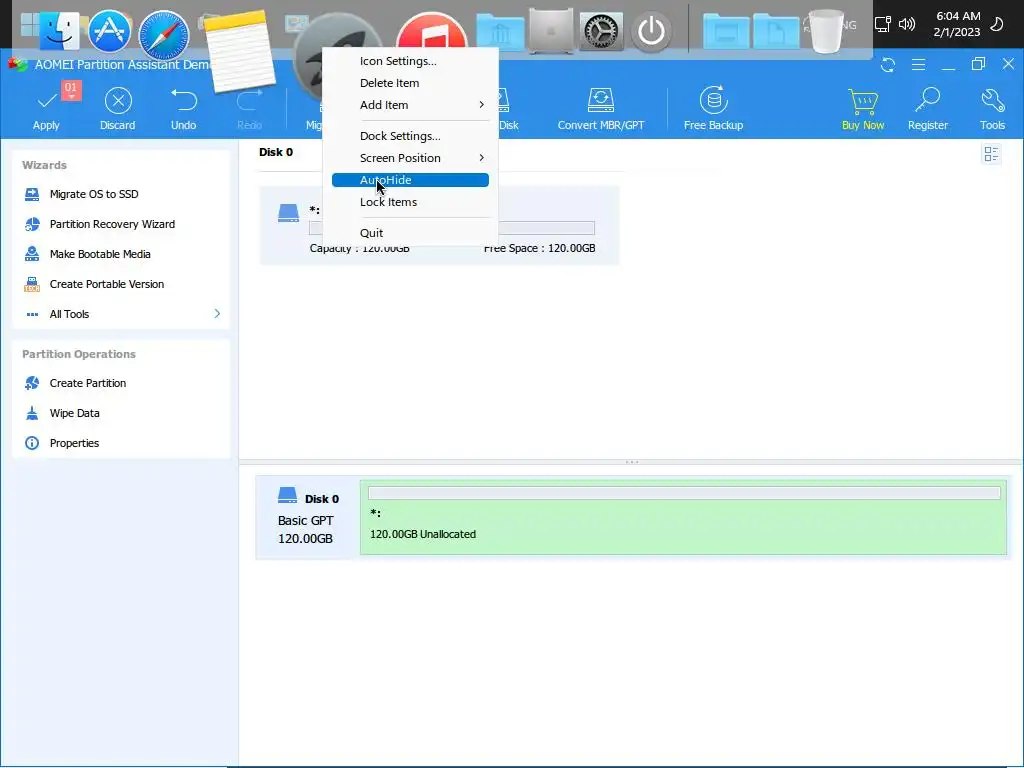1024x768 pixels.
Task: Click the power button icon in dock
Action: click(651, 31)
